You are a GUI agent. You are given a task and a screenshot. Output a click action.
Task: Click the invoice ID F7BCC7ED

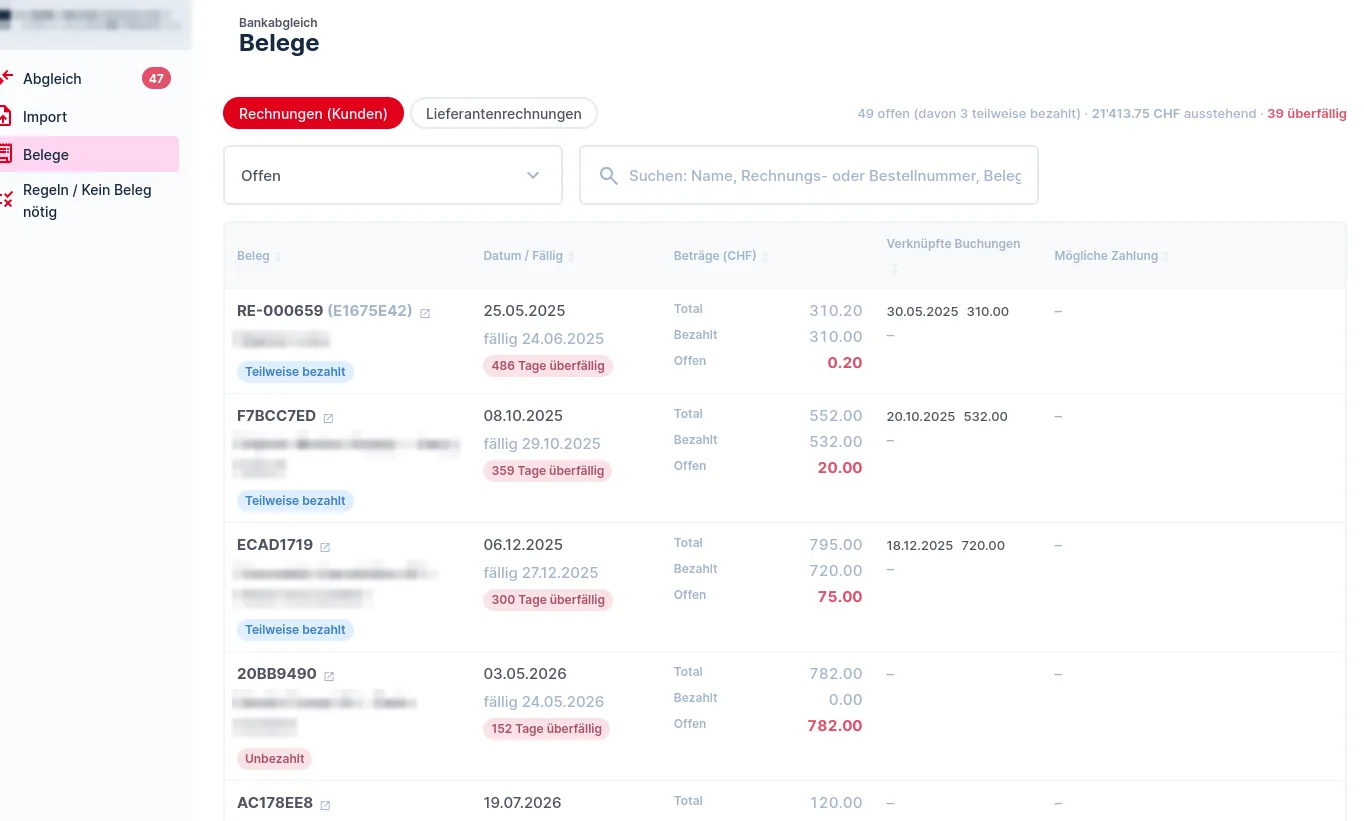[276, 416]
